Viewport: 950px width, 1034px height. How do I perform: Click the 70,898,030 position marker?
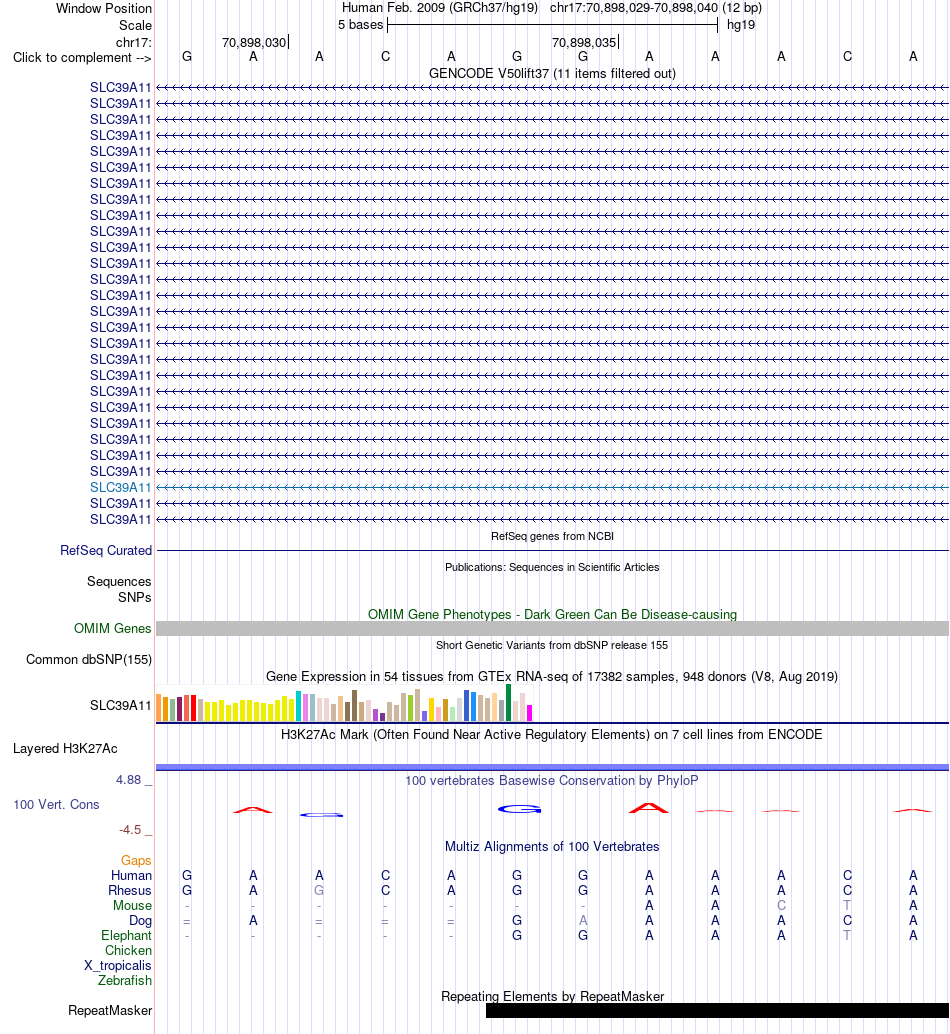(x=254, y=42)
